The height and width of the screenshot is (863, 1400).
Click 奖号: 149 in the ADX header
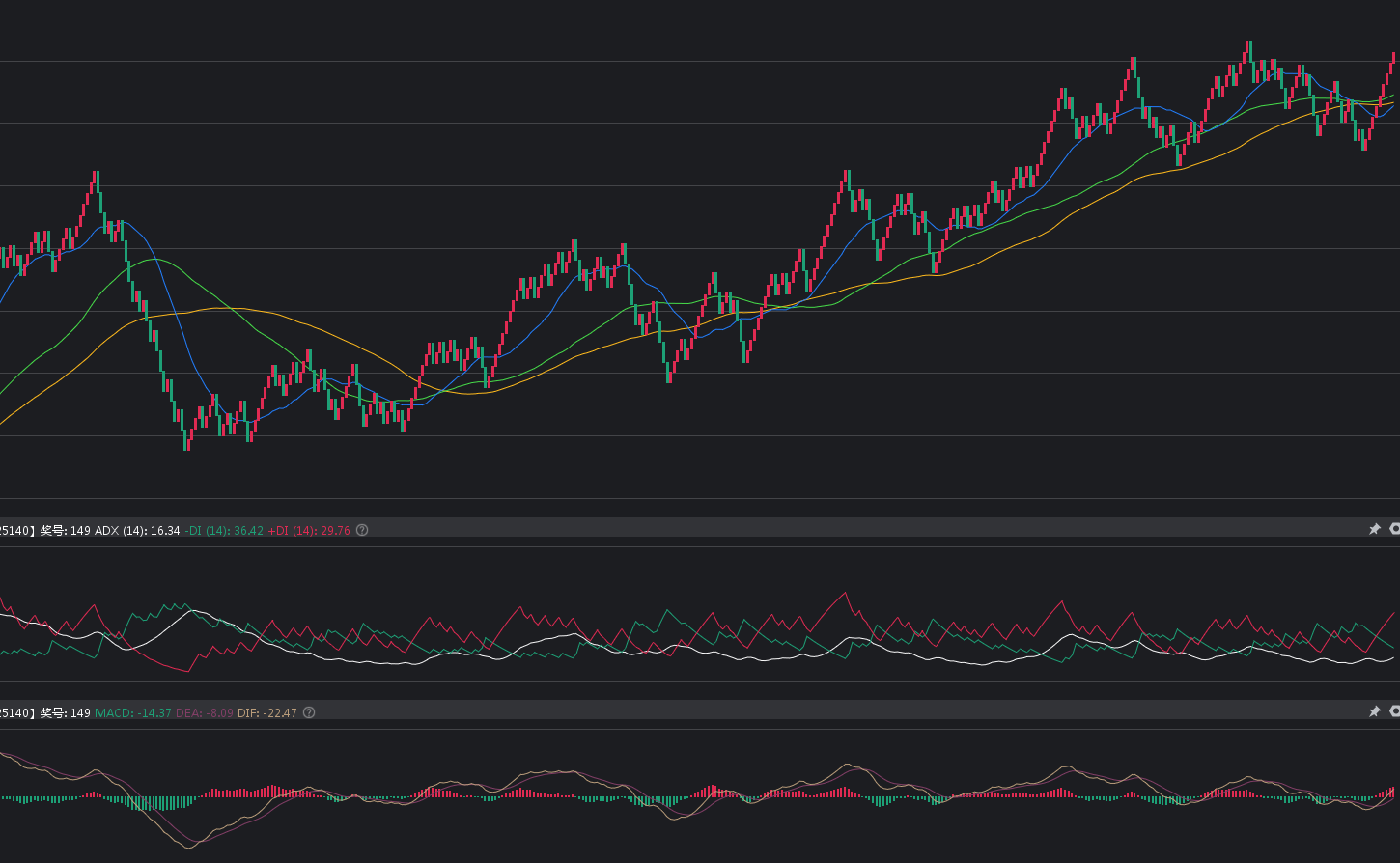[66, 530]
